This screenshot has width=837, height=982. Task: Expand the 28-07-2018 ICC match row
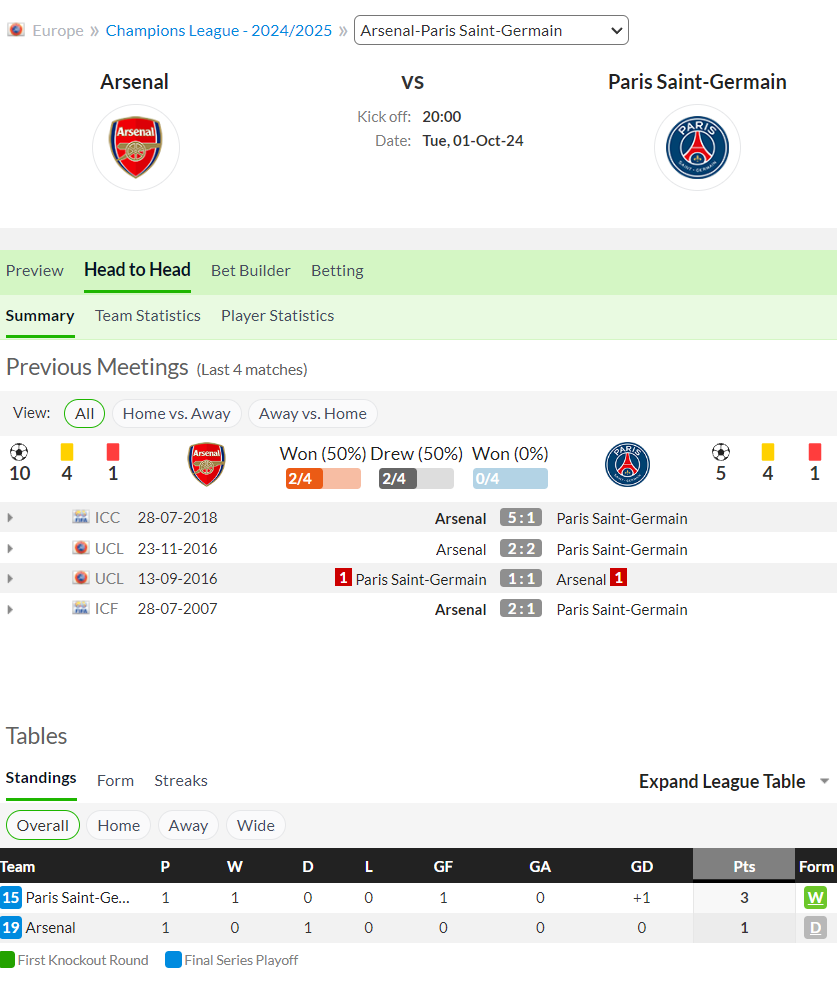tap(10, 518)
